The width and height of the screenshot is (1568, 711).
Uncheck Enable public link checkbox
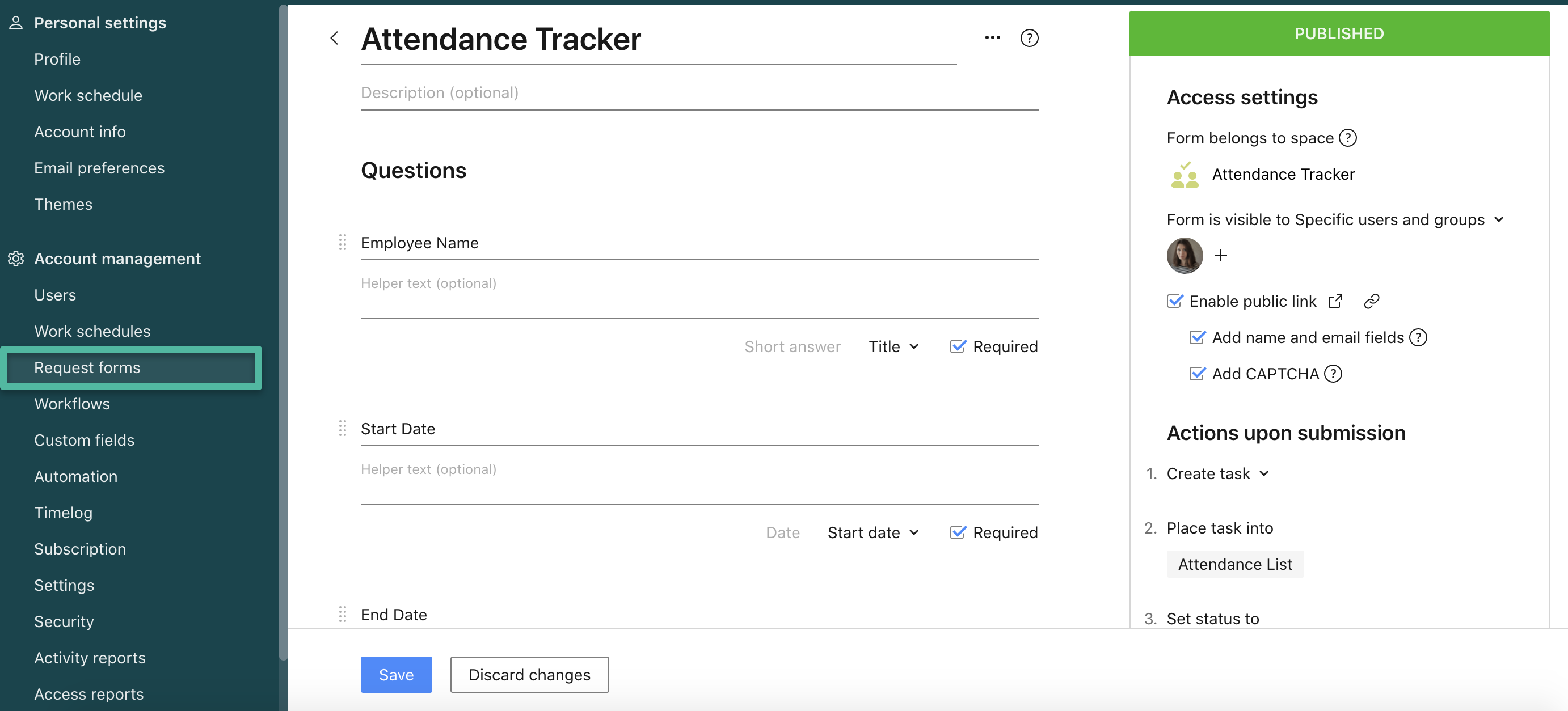coord(1174,301)
